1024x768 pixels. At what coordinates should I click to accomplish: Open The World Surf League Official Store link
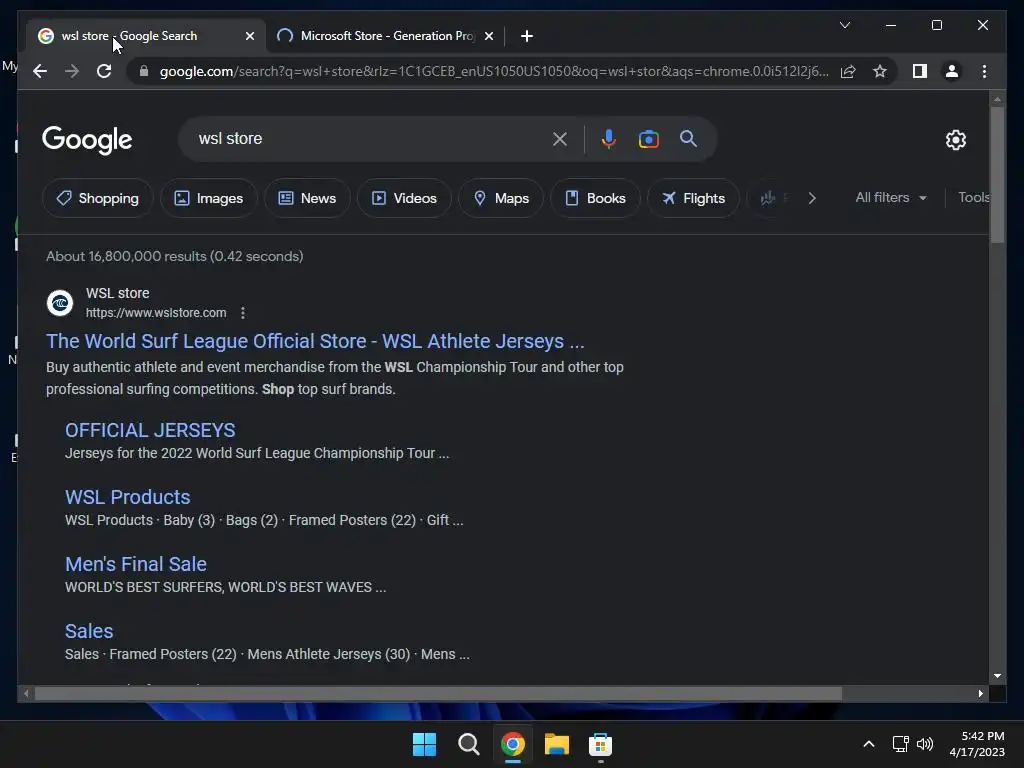pyautogui.click(x=315, y=341)
